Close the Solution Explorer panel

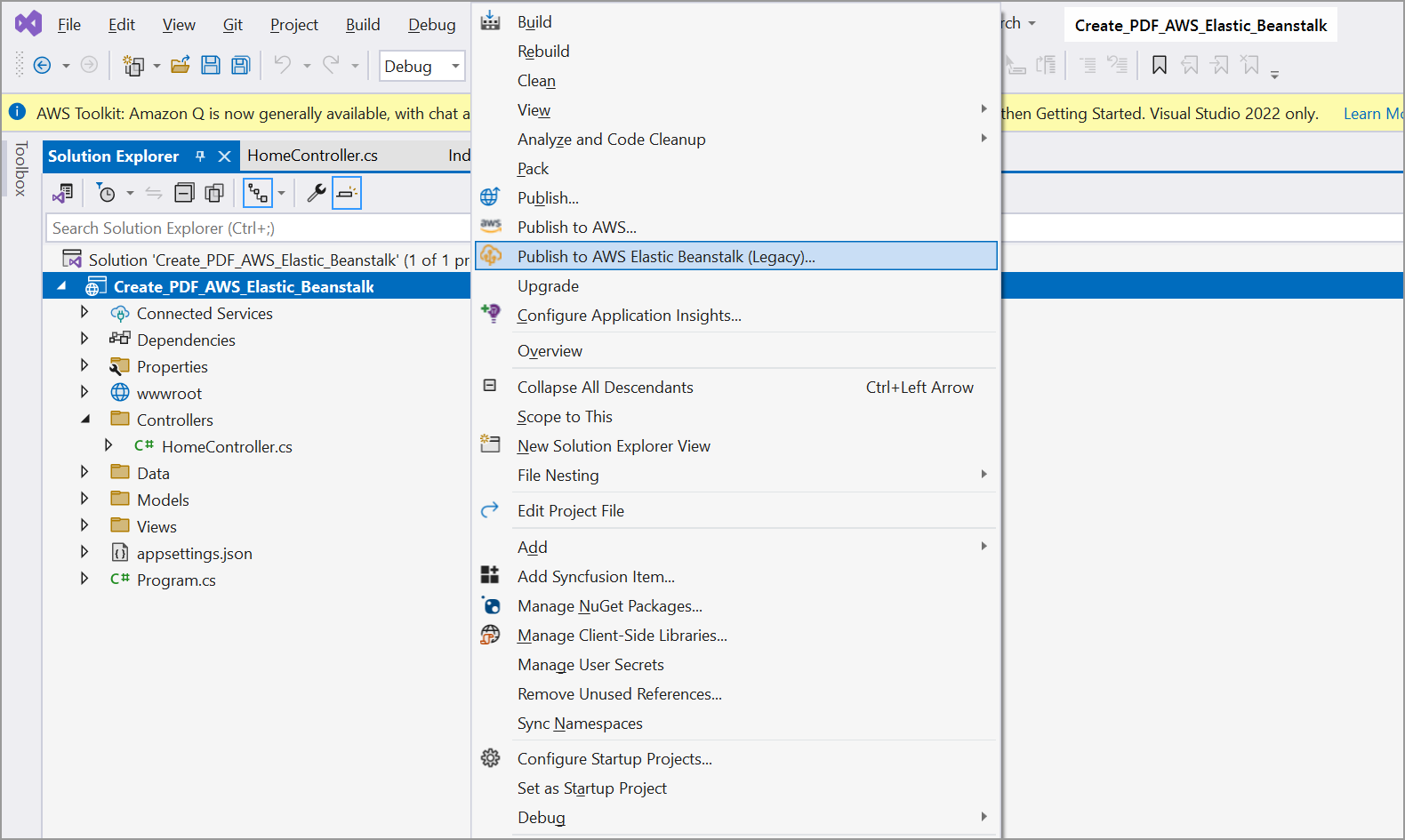(224, 156)
